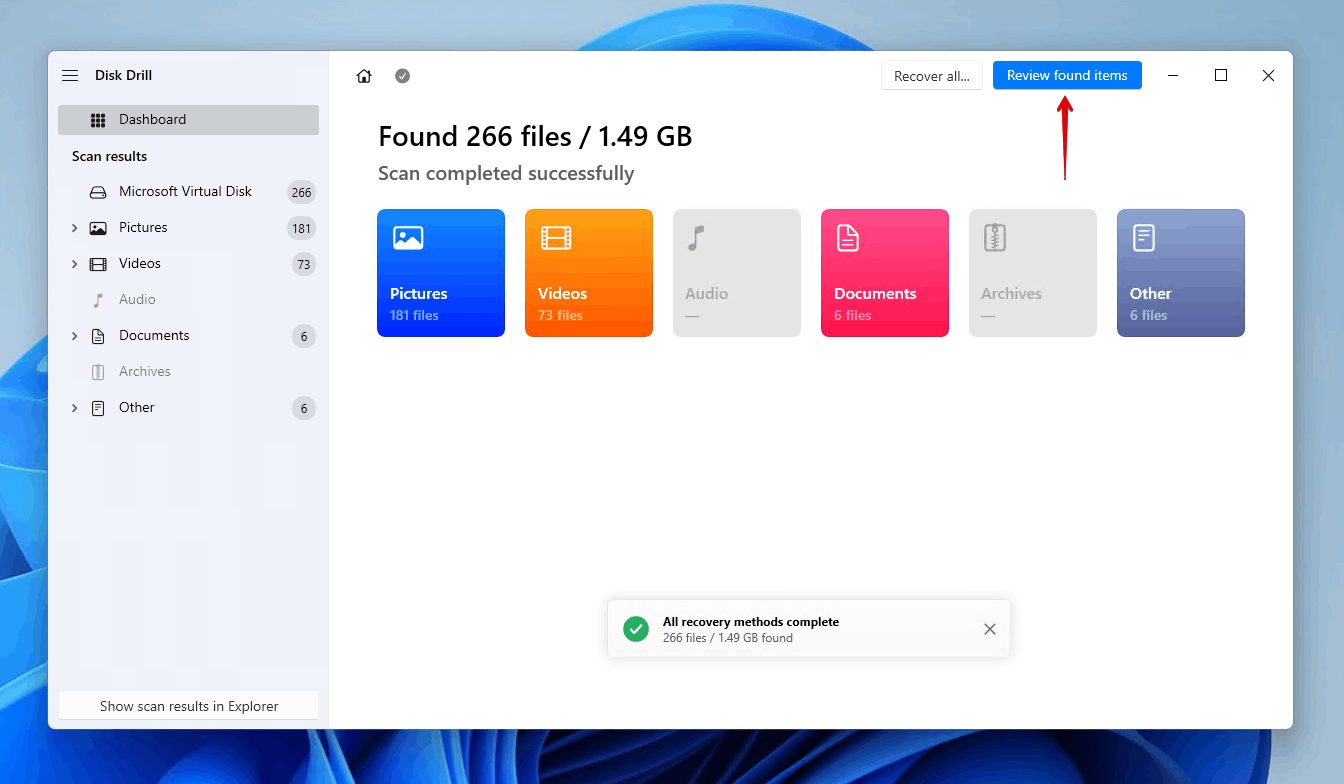Open the gray Archives category card
This screenshot has height=784, width=1344.
tap(1033, 273)
